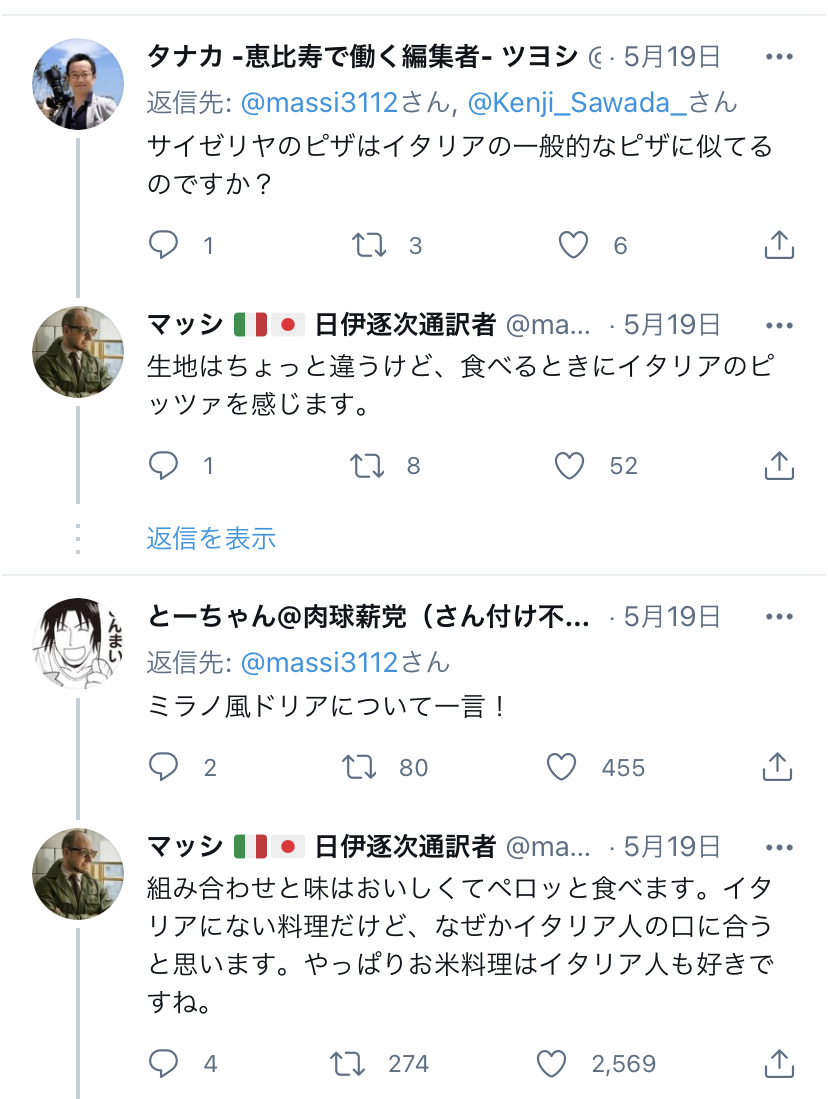Screen dimensions: 828x1099
Task: Like Massi's reply with 52 likes
Action: point(569,465)
